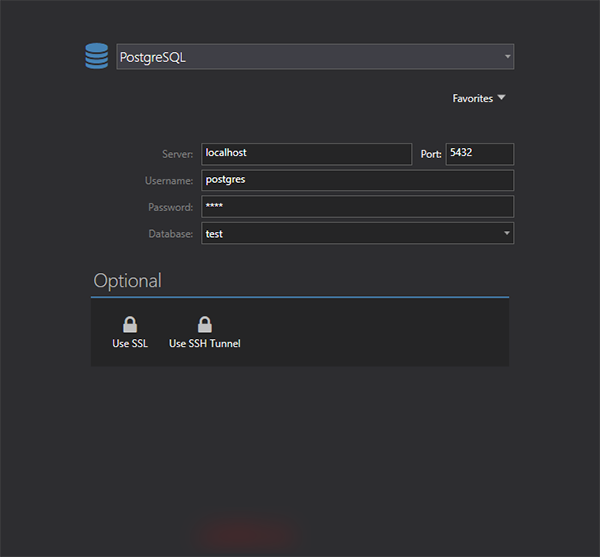Click the blue database stack icon
The height and width of the screenshot is (557, 600).
(x=96, y=56)
